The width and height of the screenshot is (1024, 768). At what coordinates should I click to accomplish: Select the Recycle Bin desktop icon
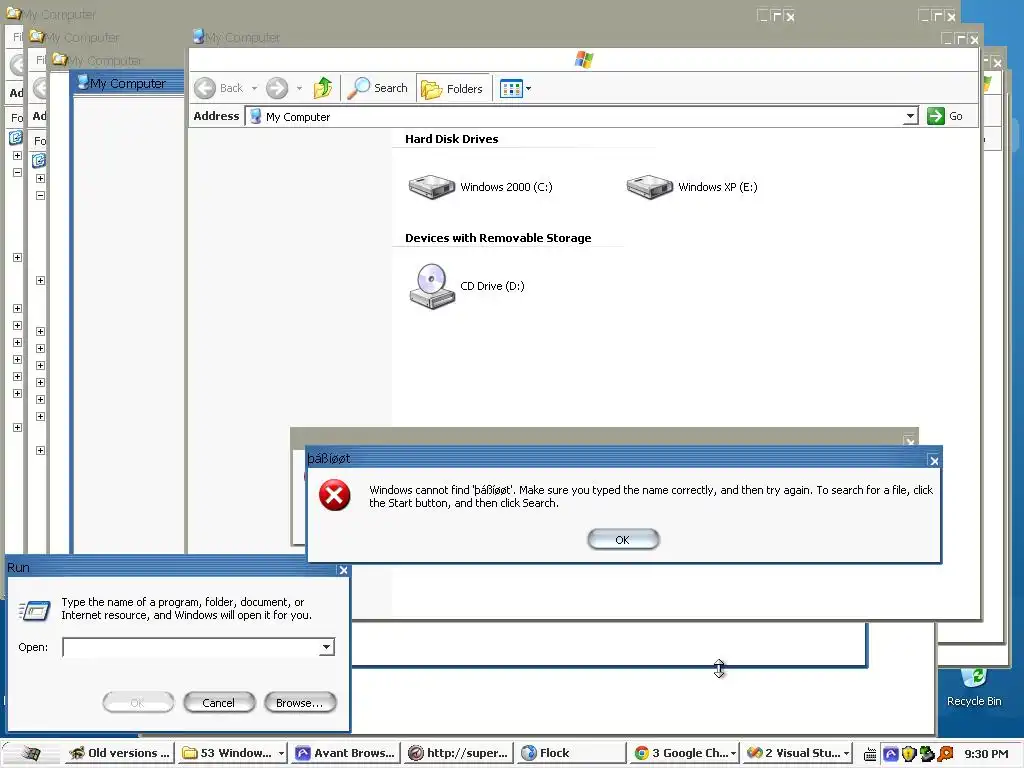pyautogui.click(x=974, y=686)
